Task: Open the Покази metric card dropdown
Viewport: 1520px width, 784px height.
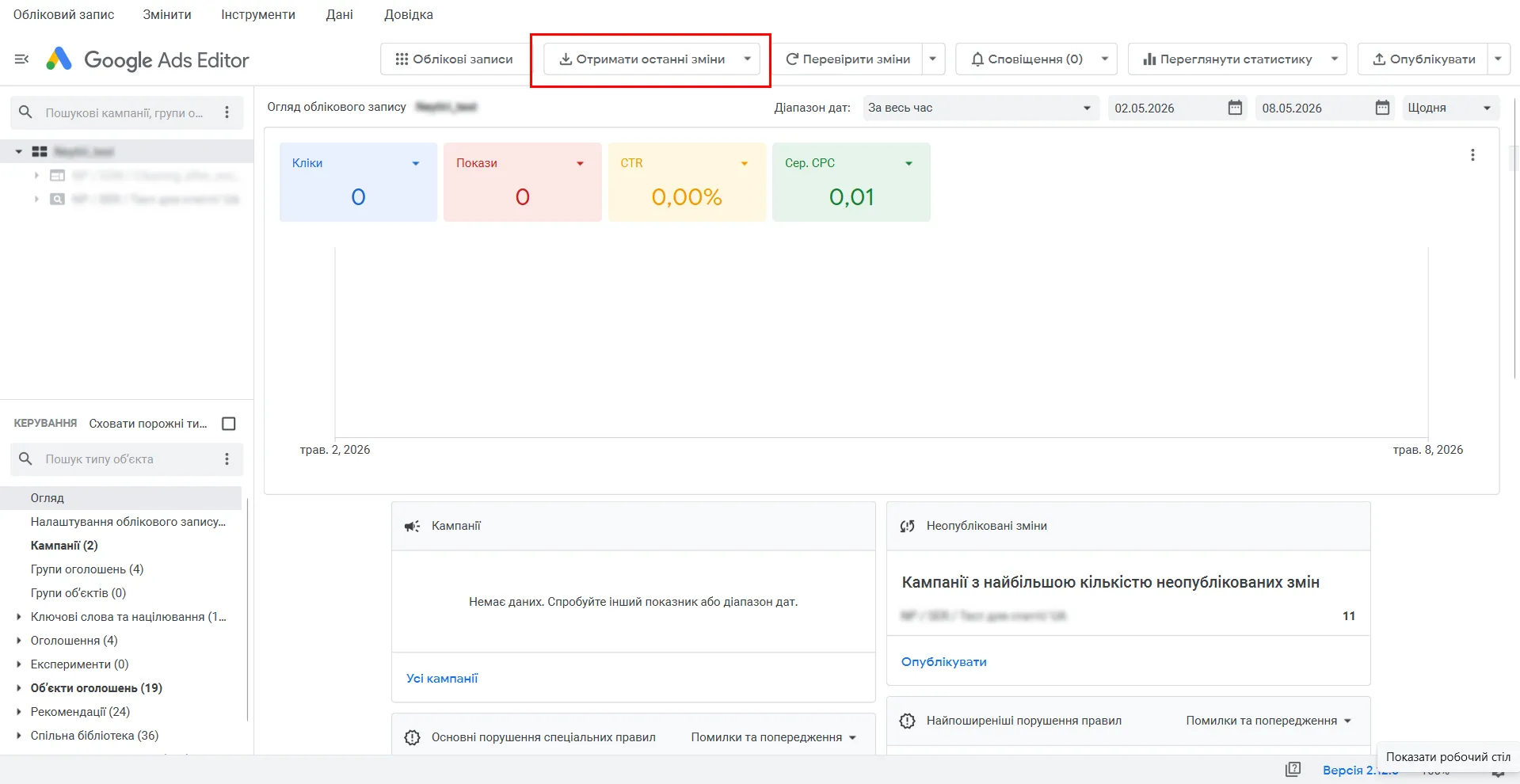Action: click(580, 163)
